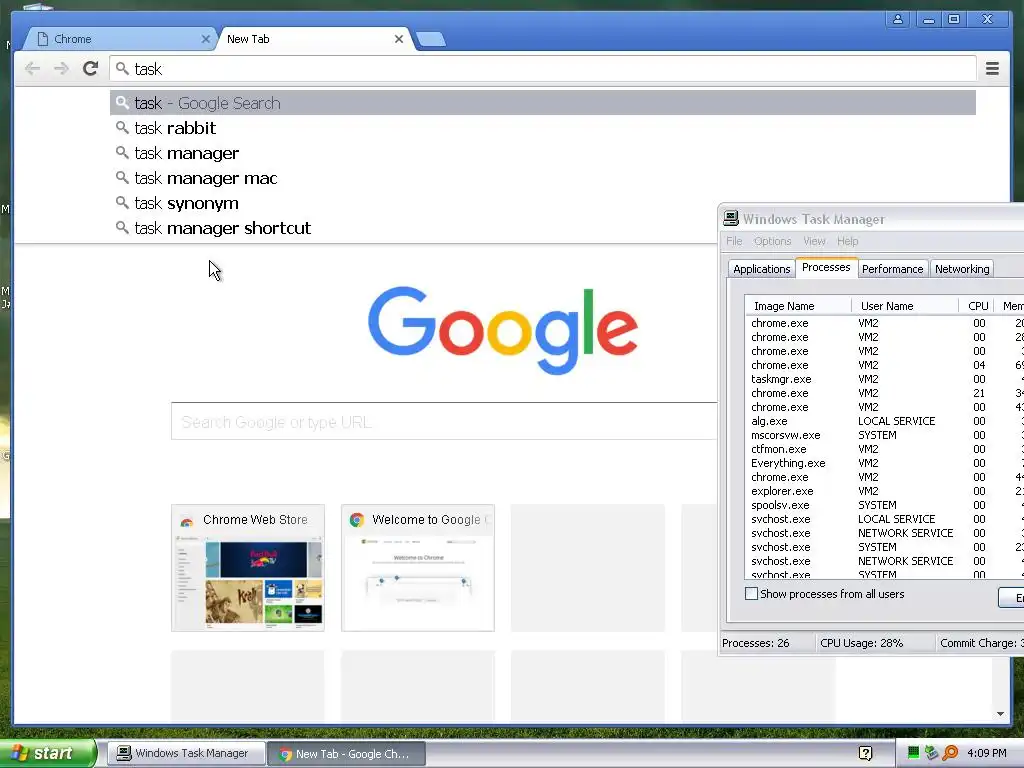Select the explorer.exe process row
1024x768 pixels.
click(x=884, y=491)
